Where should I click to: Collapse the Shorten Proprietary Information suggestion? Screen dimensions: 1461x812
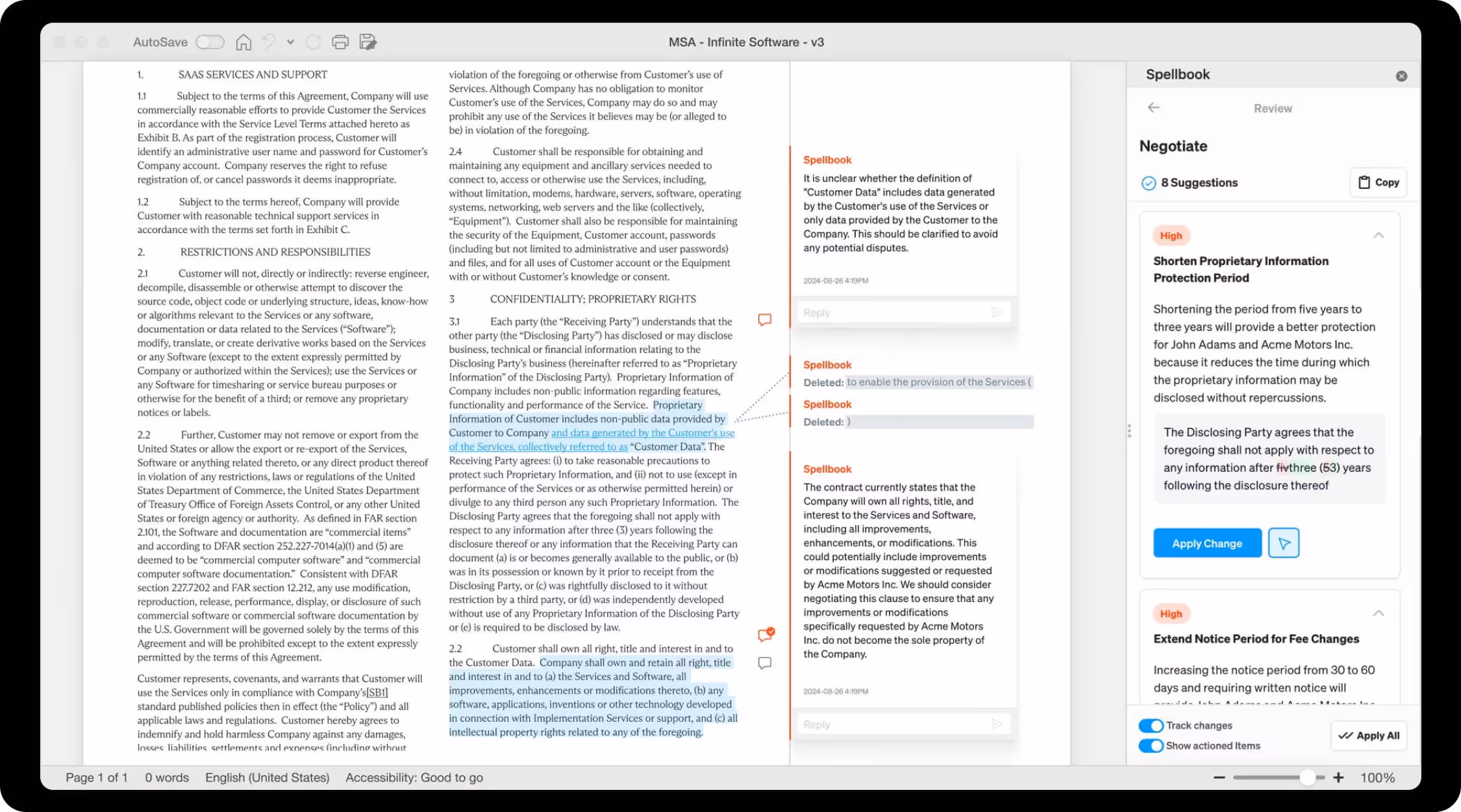(x=1378, y=236)
